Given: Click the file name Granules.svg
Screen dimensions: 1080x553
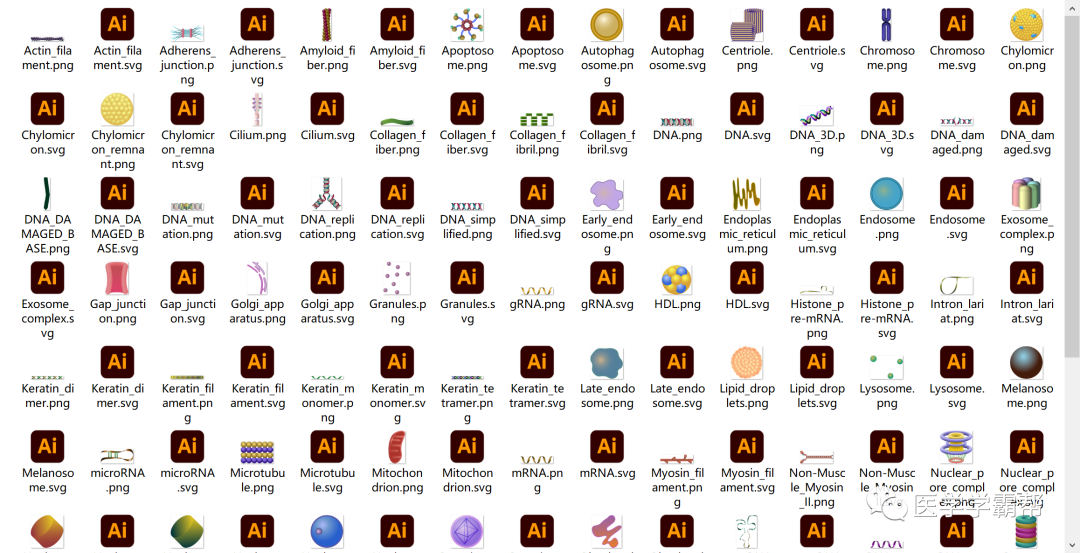Looking at the screenshot, I should pos(467,311).
